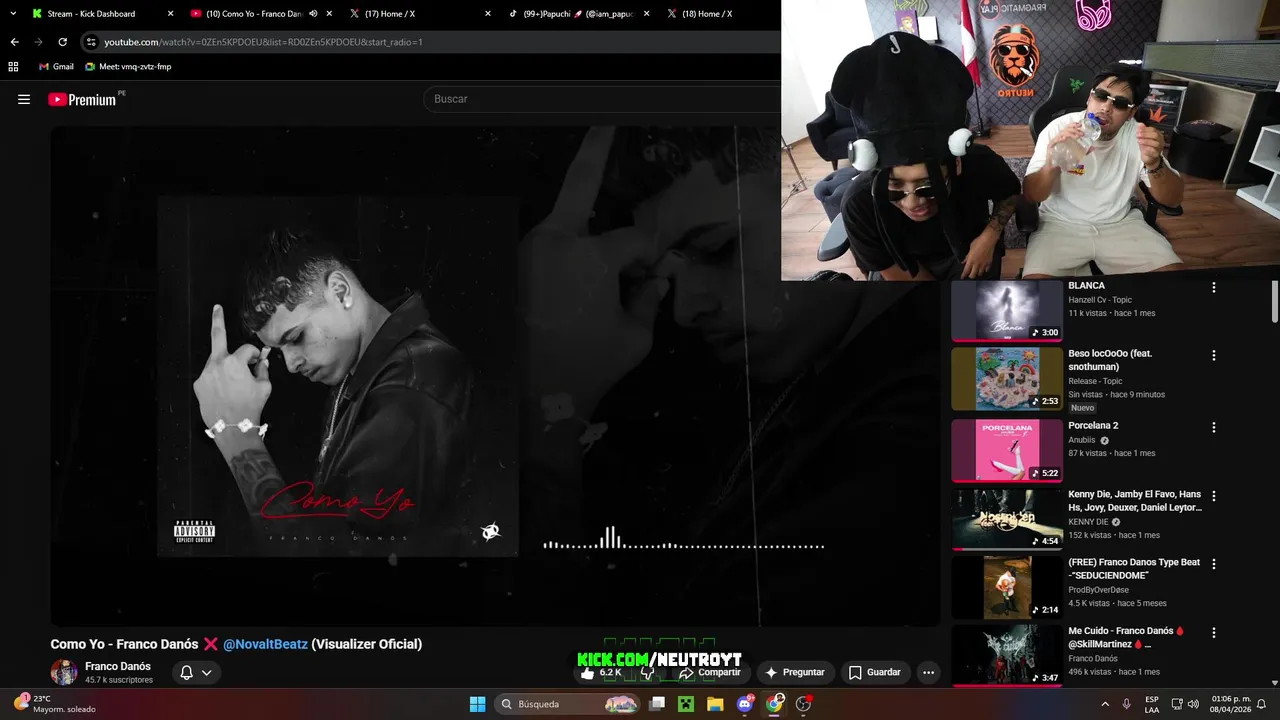Click ProdByOverDese channel name

pyautogui.click(x=1101, y=590)
